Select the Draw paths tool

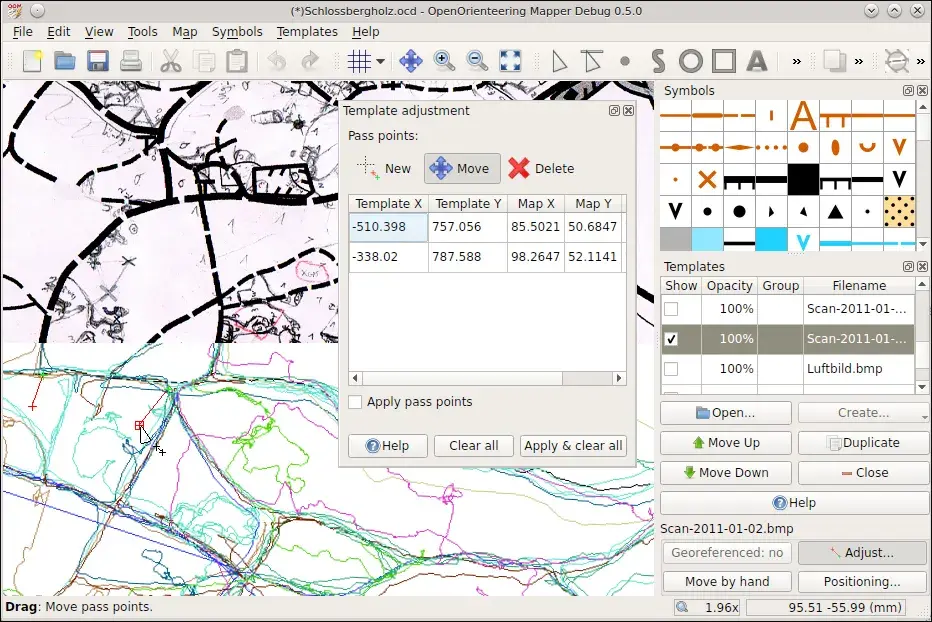click(x=658, y=61)
